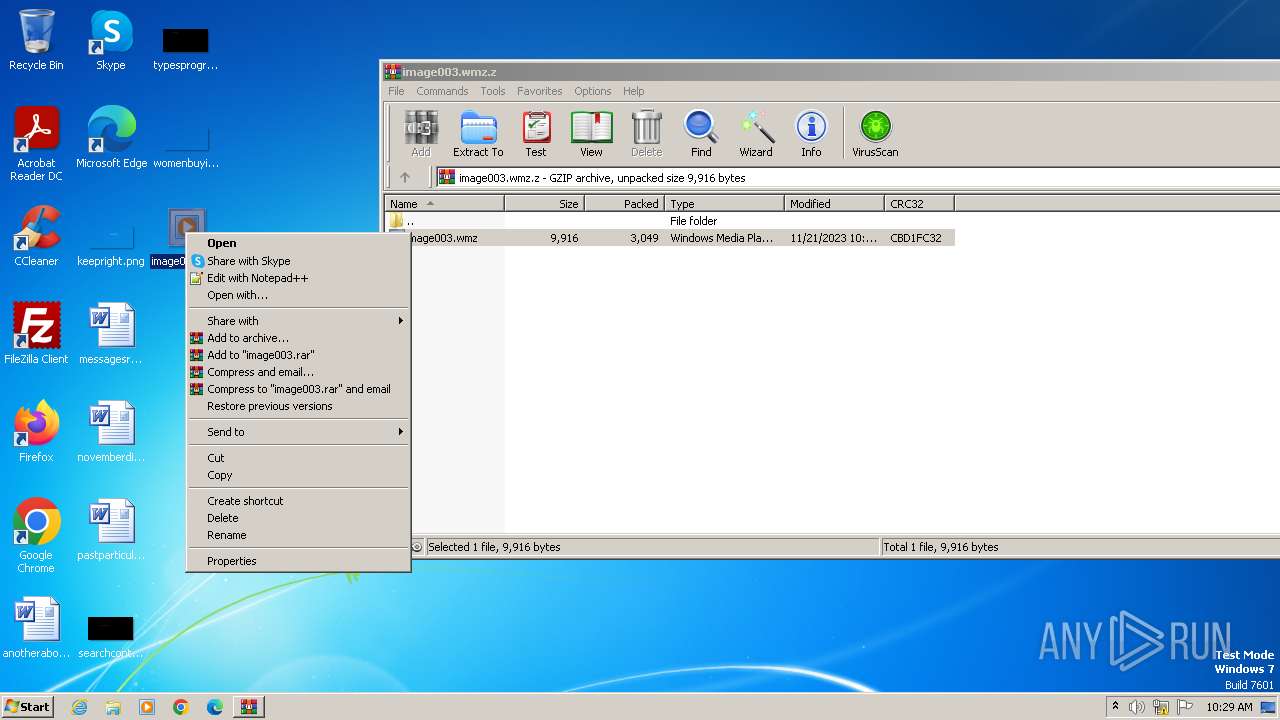The height and width of the screenshot is (720, 1280).
Task: Go up one folder level arrow
Action: (x=405, y=178)
